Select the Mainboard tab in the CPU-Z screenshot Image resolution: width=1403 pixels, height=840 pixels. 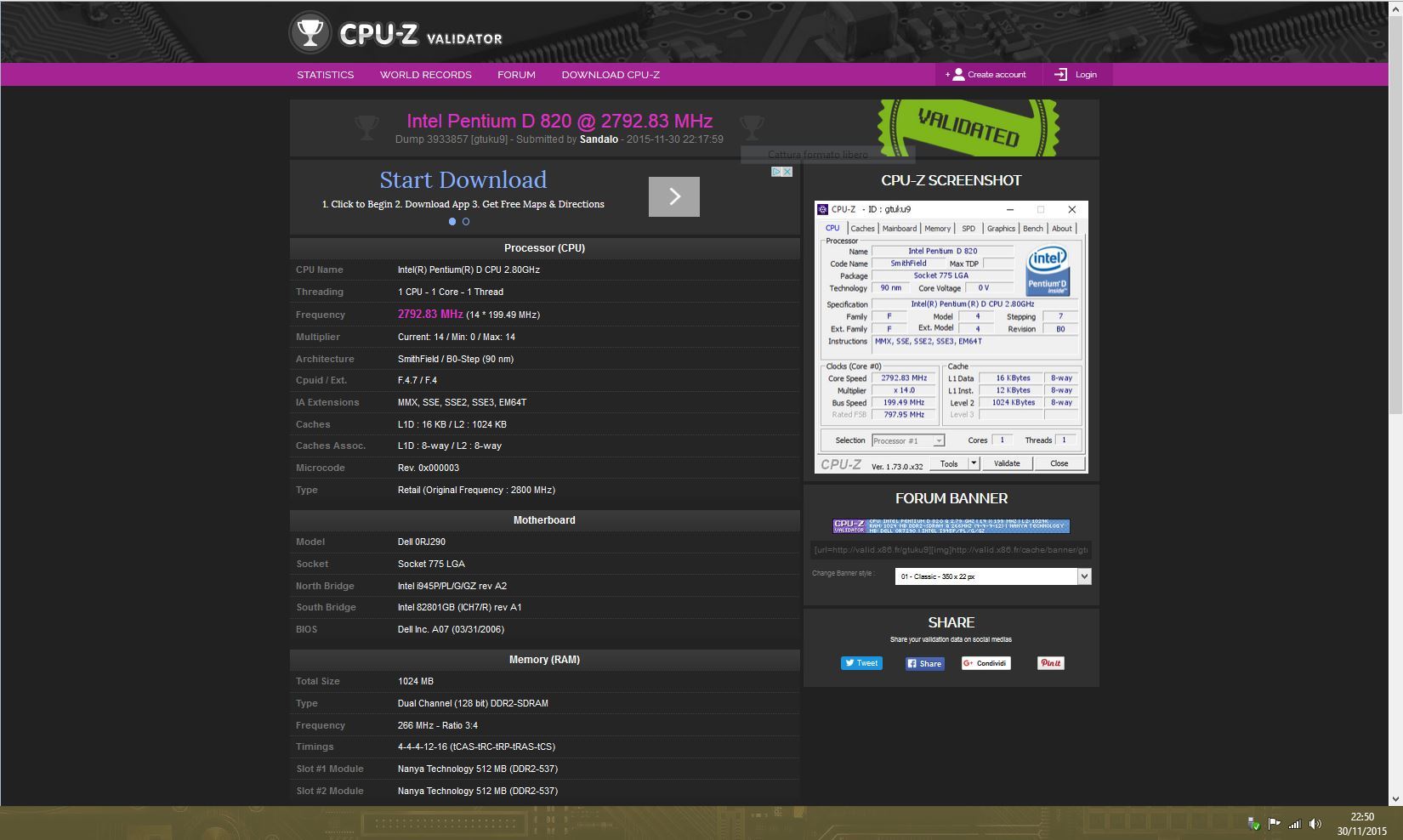pyautogui.click(x=900, y=229)
